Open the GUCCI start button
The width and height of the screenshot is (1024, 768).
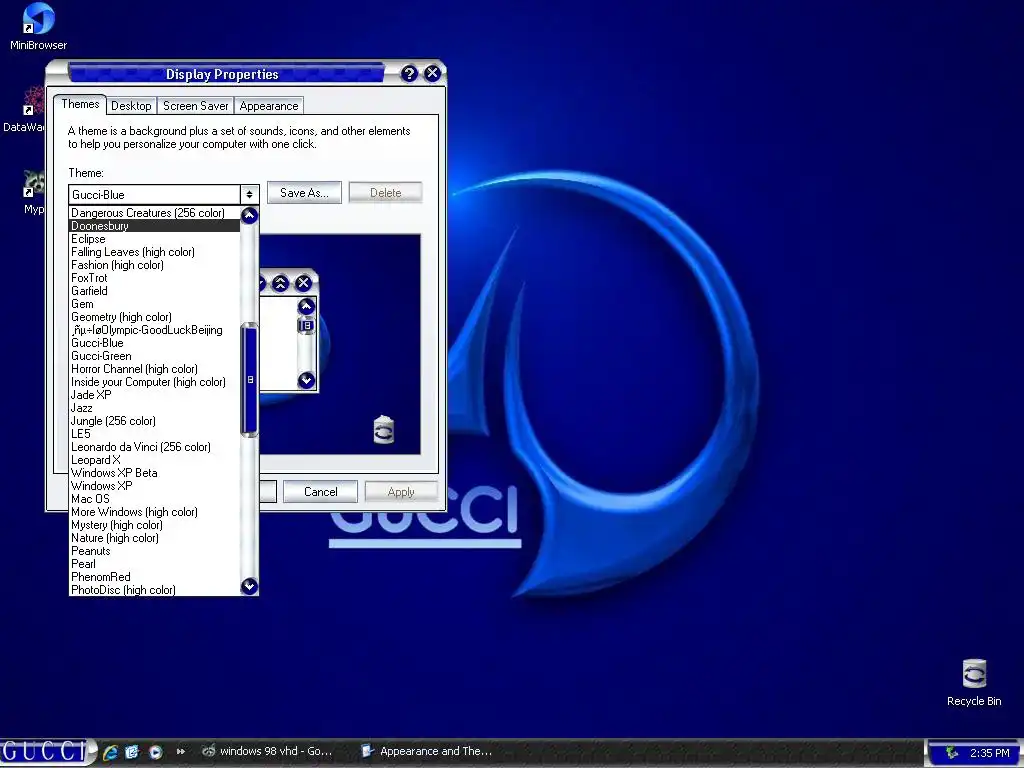pyautogui.click(x=46, y=752)
